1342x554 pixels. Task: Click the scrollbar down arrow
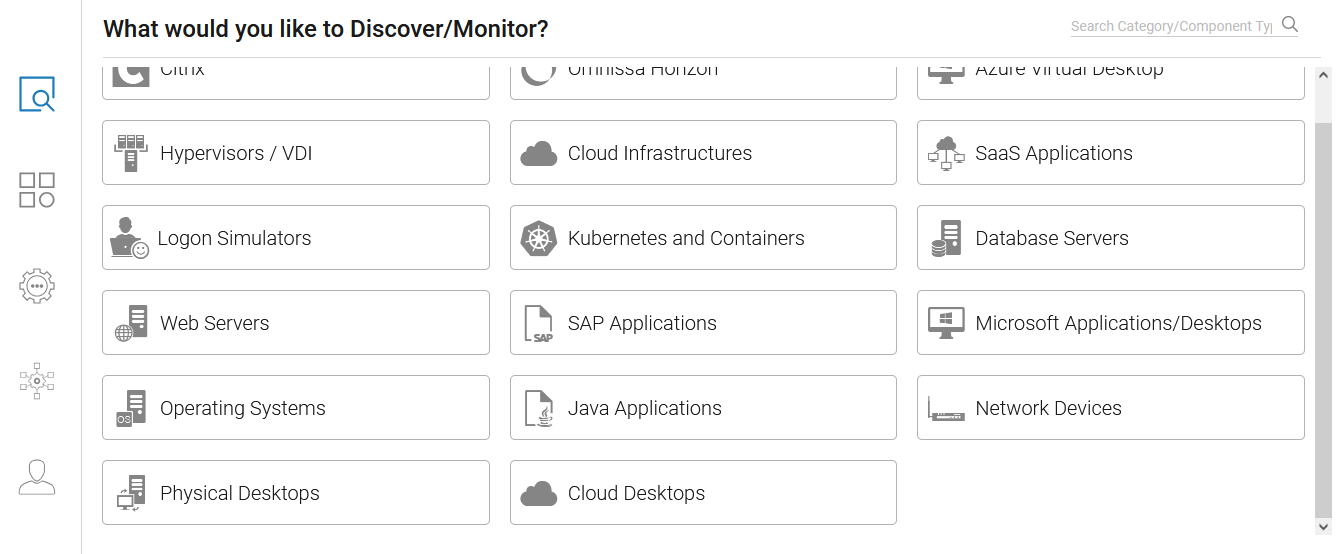[1324, 526]
